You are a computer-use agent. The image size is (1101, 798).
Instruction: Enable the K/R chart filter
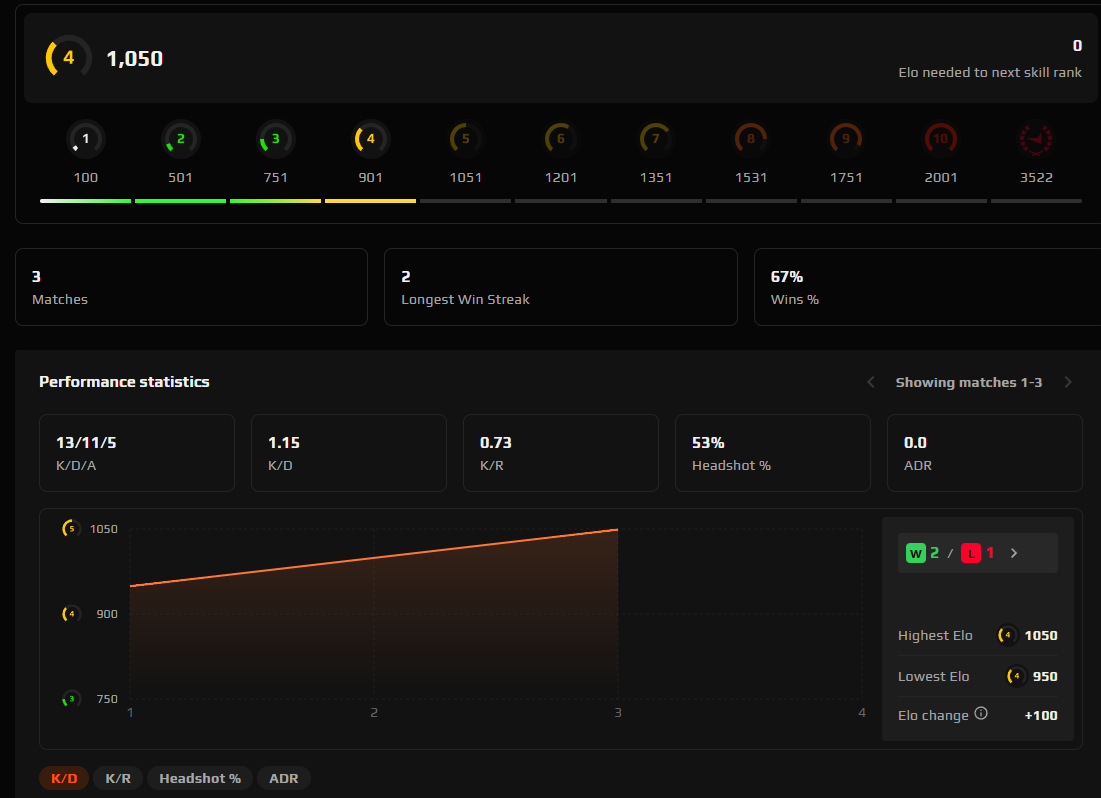[x=117, y=777]
